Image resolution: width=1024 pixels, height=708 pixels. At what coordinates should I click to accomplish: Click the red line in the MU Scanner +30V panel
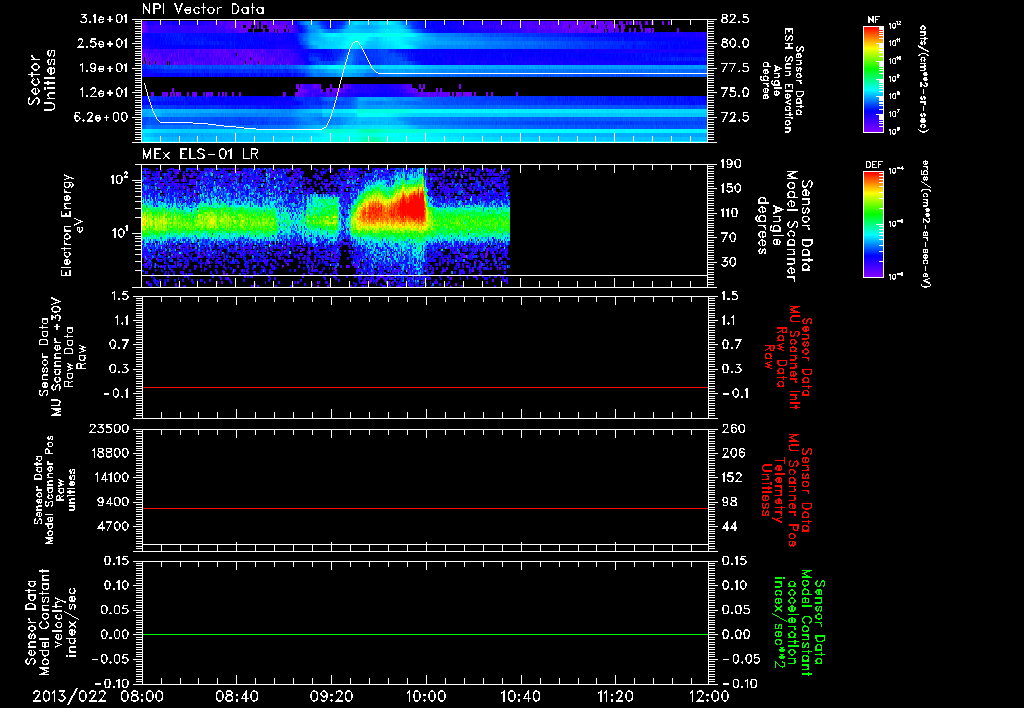click(x=424, y=387)
